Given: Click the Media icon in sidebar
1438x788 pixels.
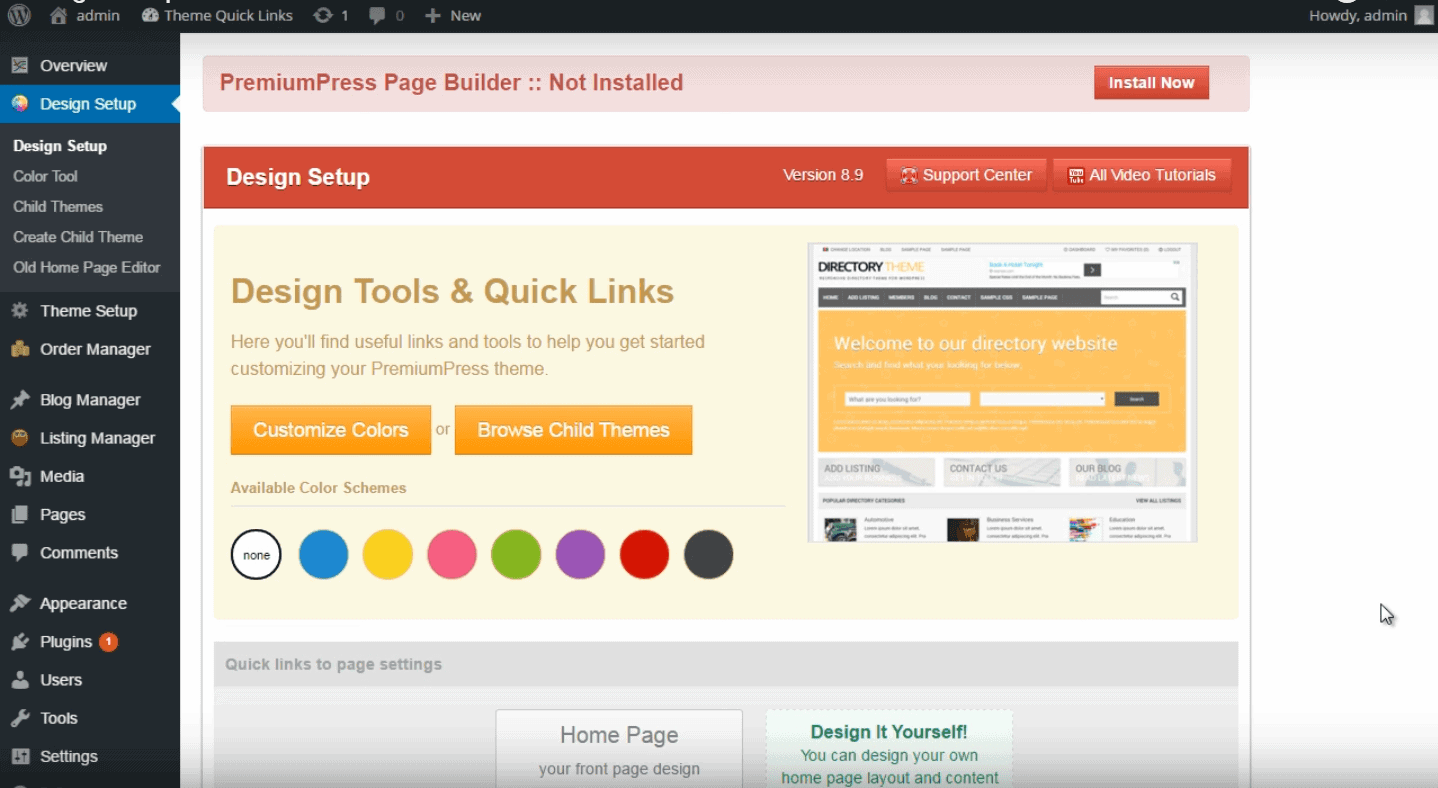Looking at the screenshot, I should click(x=19, y=476).
